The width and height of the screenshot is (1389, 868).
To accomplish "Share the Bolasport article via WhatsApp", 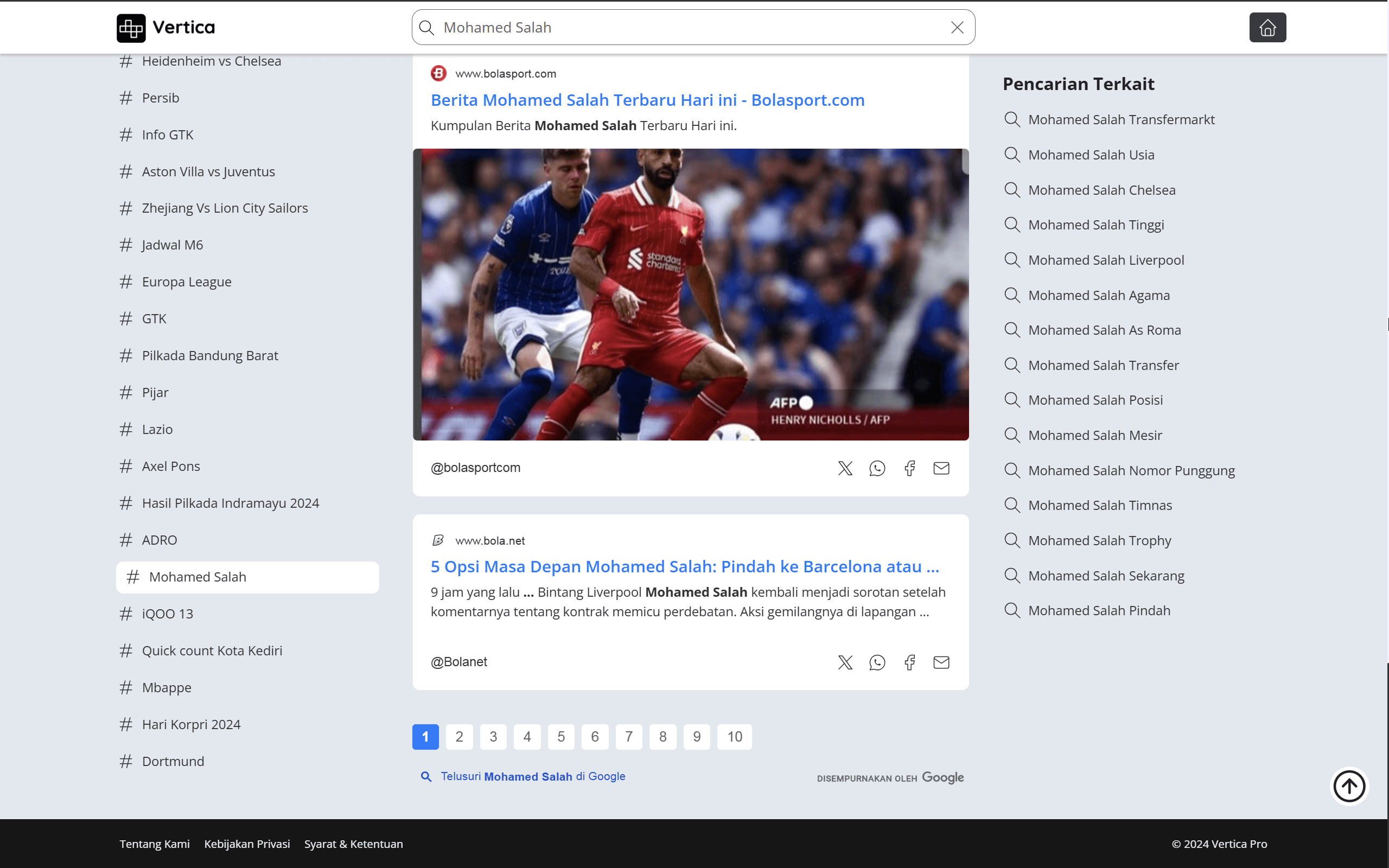I will [x=877, y=468].
